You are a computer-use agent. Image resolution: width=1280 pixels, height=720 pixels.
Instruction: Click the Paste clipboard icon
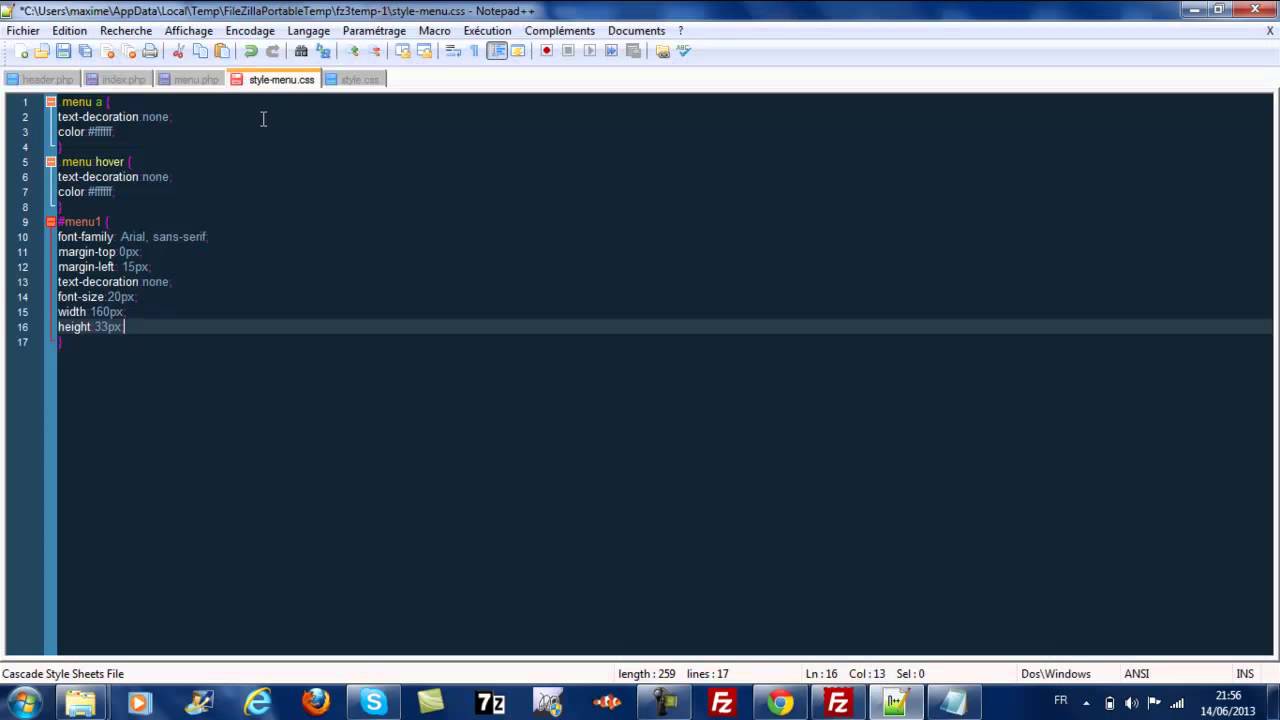222,51
